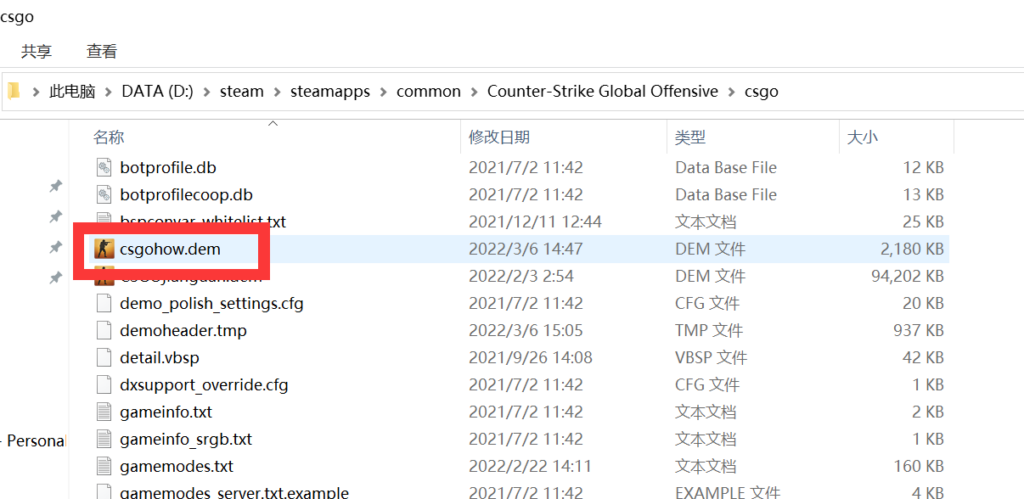Expand chevron before 此电脑 in path
1024x499 pixels.
point(36,92)
